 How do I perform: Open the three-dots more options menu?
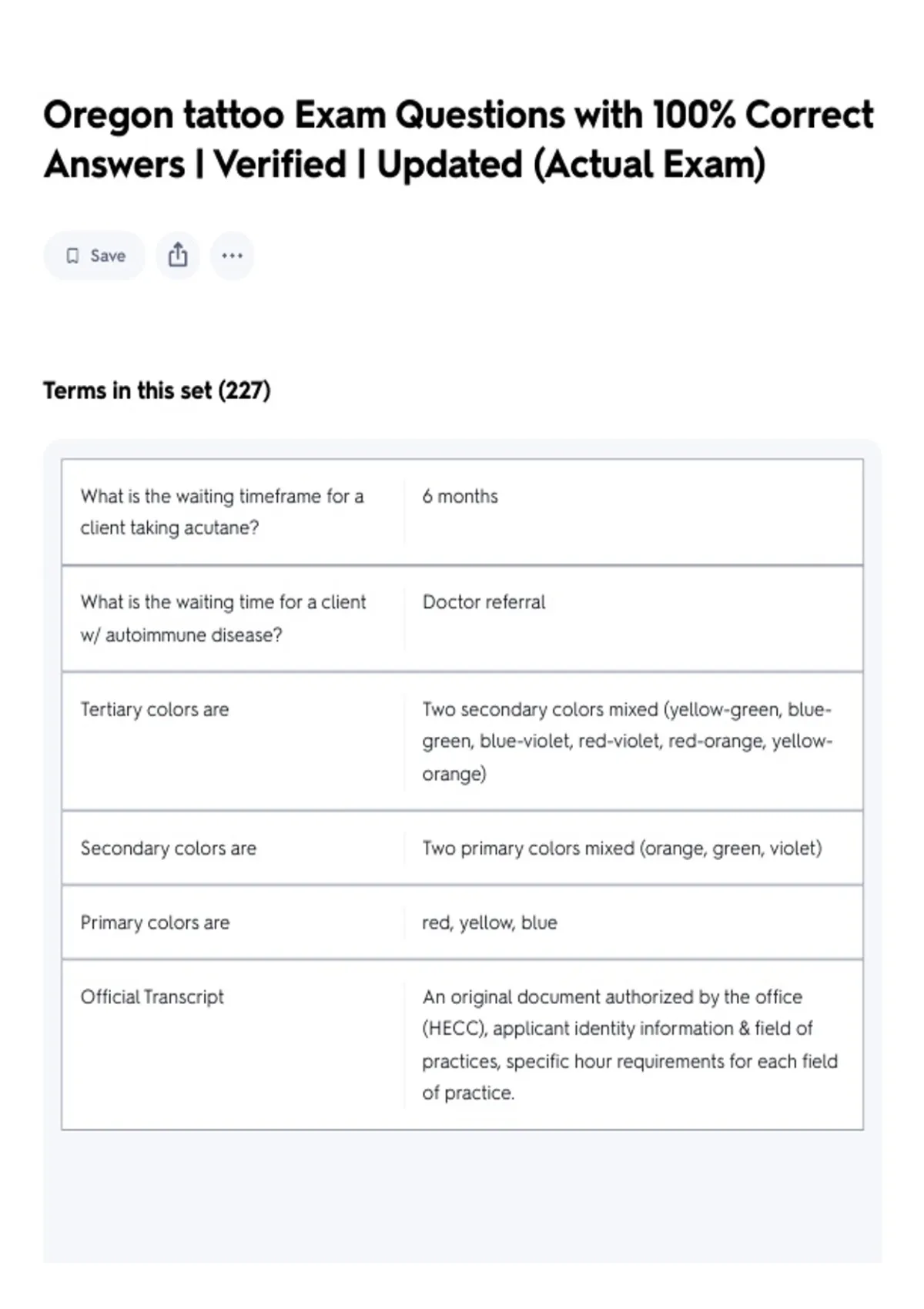(x=232, y=256)
